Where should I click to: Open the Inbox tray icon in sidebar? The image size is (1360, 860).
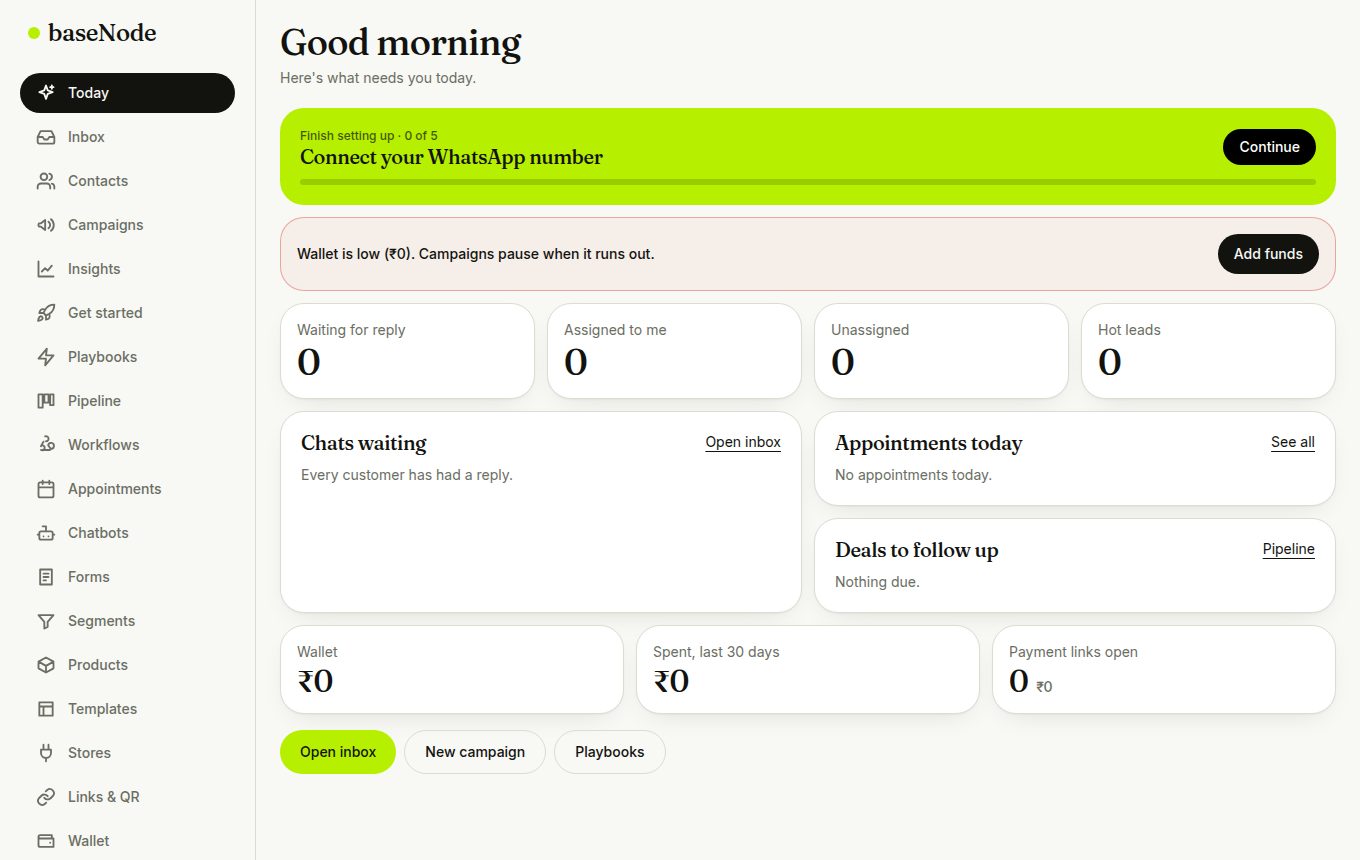click(46, 137)
